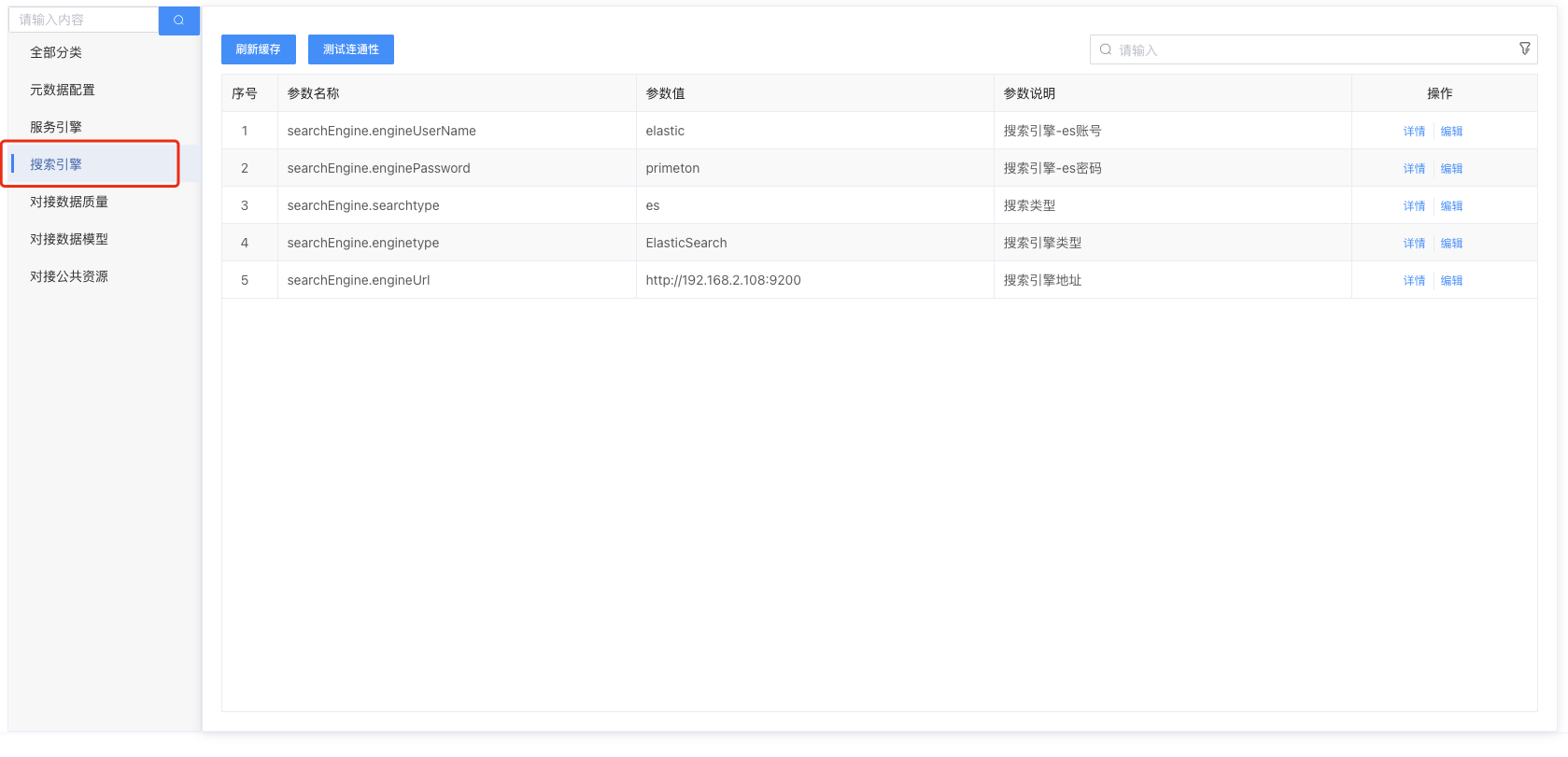
Task: Open 详情 for searchtype row
Action: (1414, 206)
